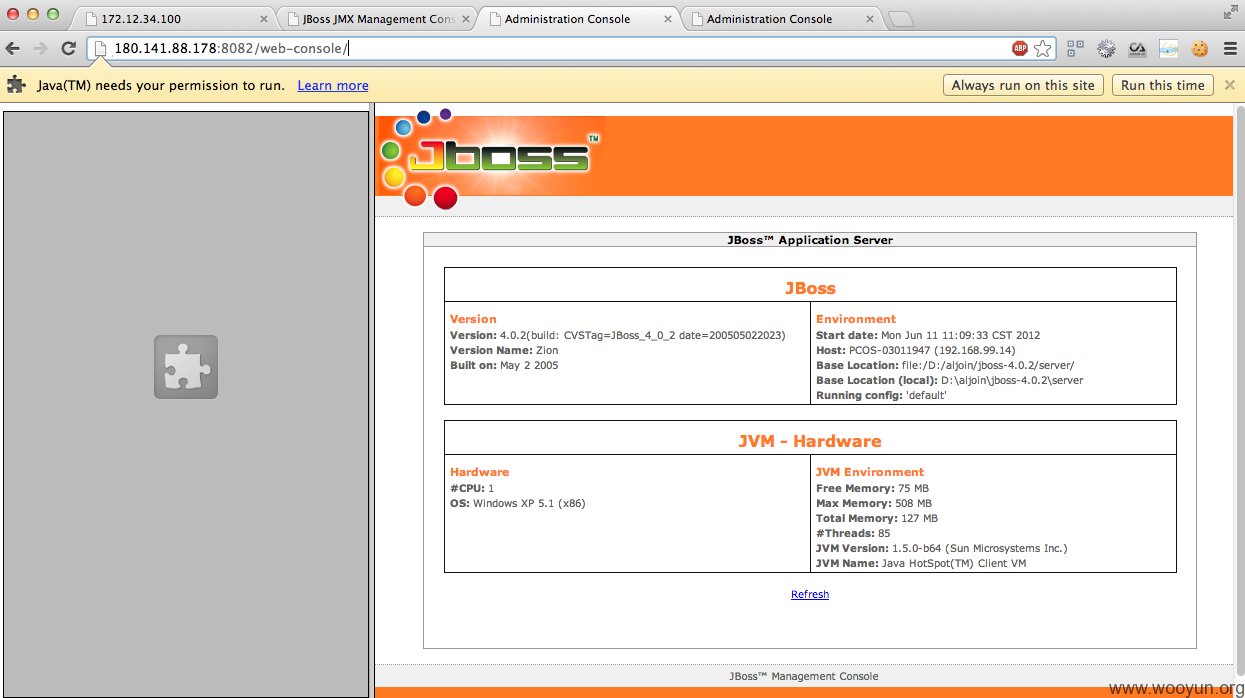Image resolution: width=1245 pixels, height=698 pixels.
Task: Click the JBoss Management Console footer text
Action: [x=803, y=676]
